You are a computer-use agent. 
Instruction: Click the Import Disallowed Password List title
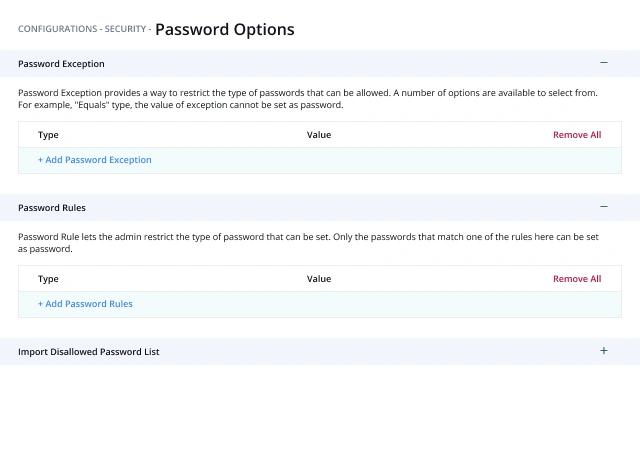point(89,352)
